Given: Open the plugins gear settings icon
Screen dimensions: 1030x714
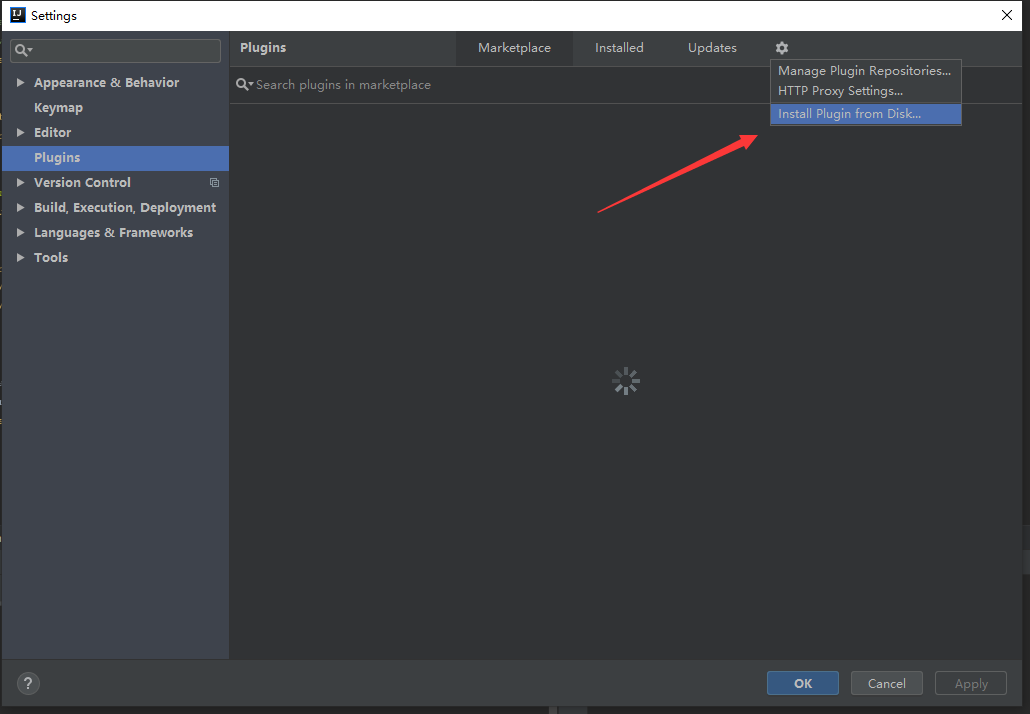Looking at the screenshot, I should tap(782, 48).
